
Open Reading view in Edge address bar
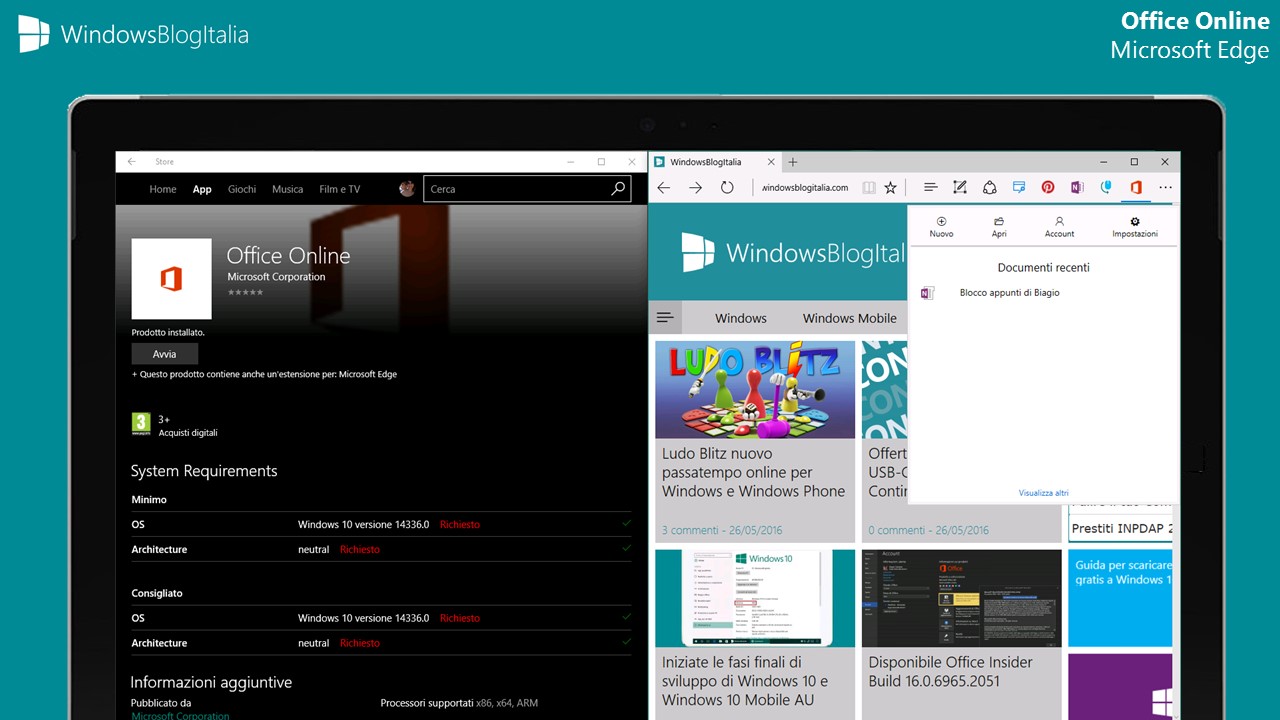869,187
